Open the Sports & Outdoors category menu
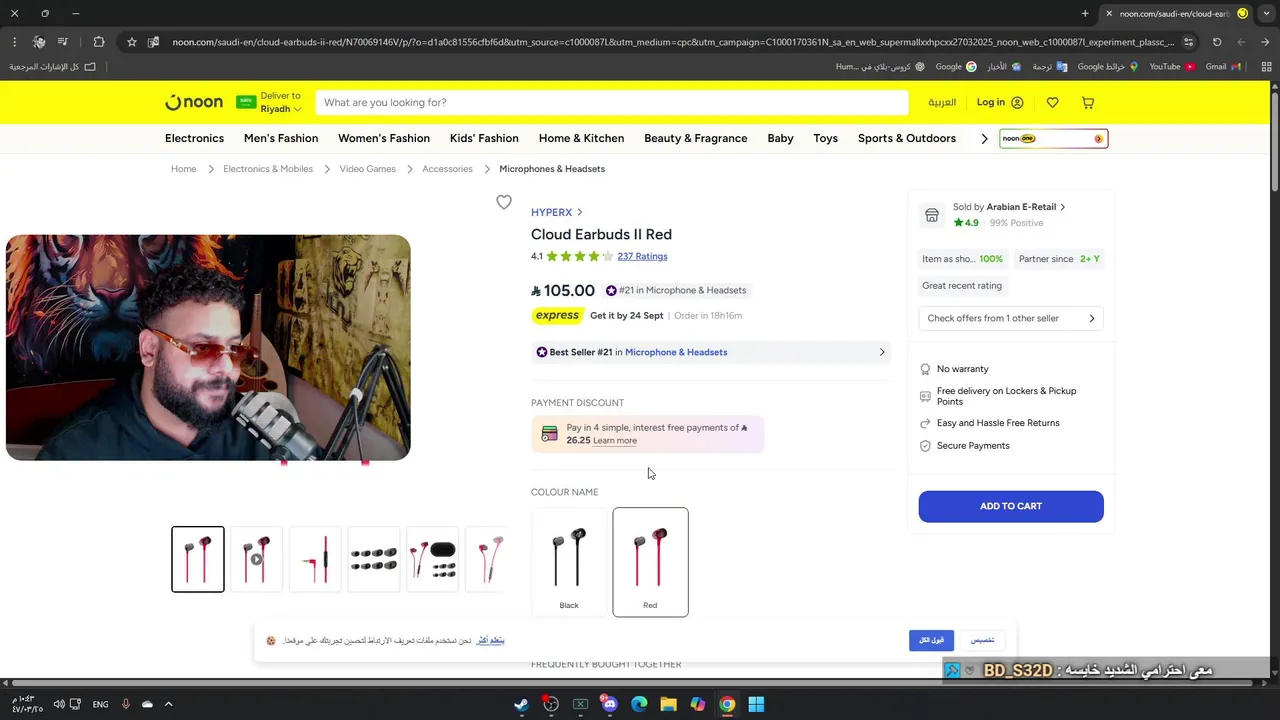 pyautogui.click(x=907, y=138)
